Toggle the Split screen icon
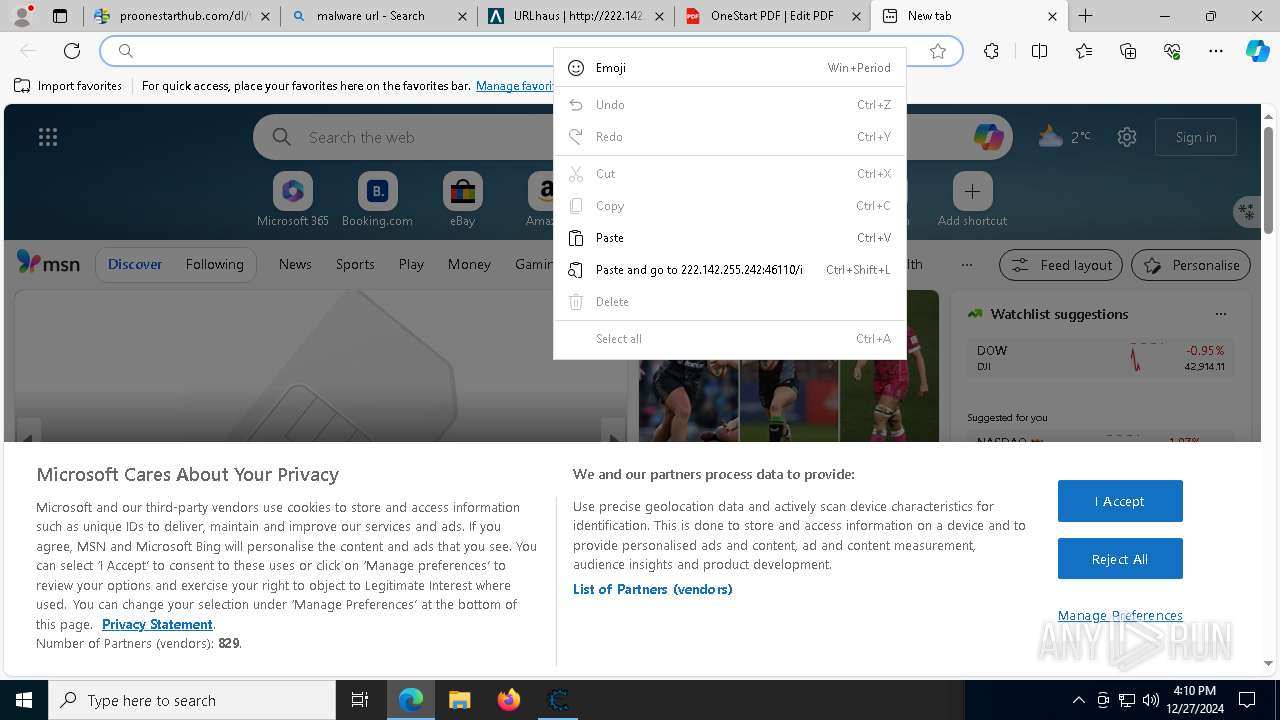Viewport: 1280px width, 720px height. (1039, 51)
